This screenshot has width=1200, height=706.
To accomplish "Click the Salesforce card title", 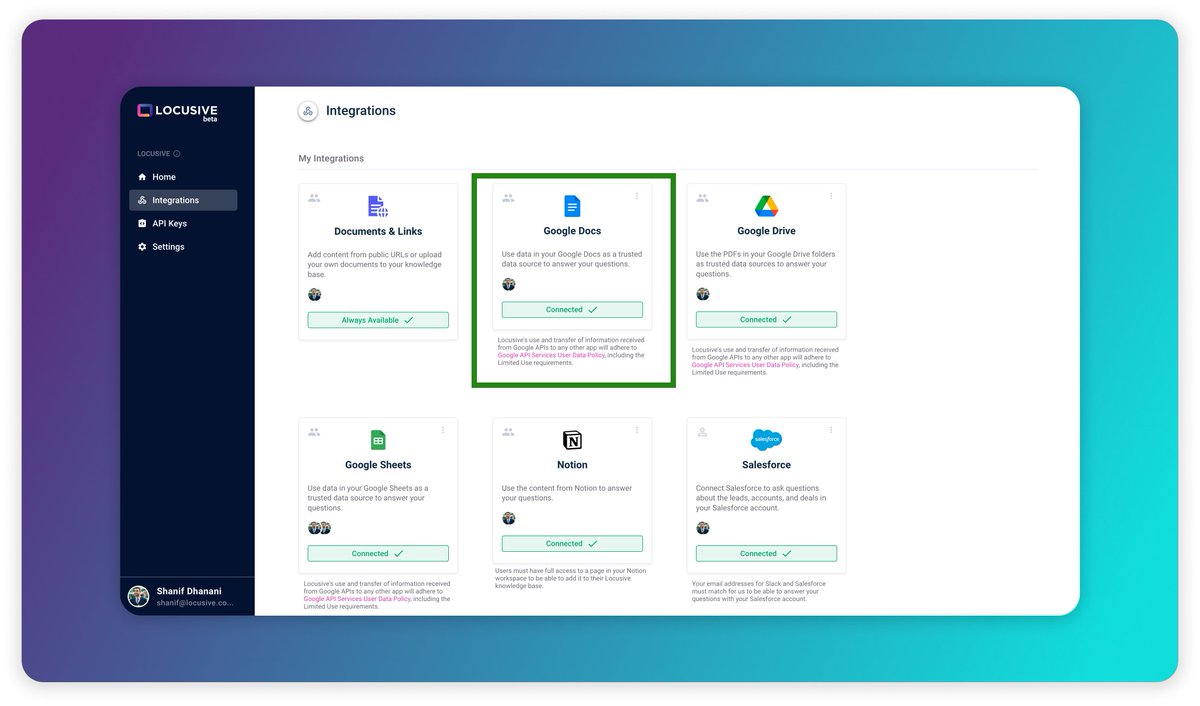I will [x=766, y=465].
